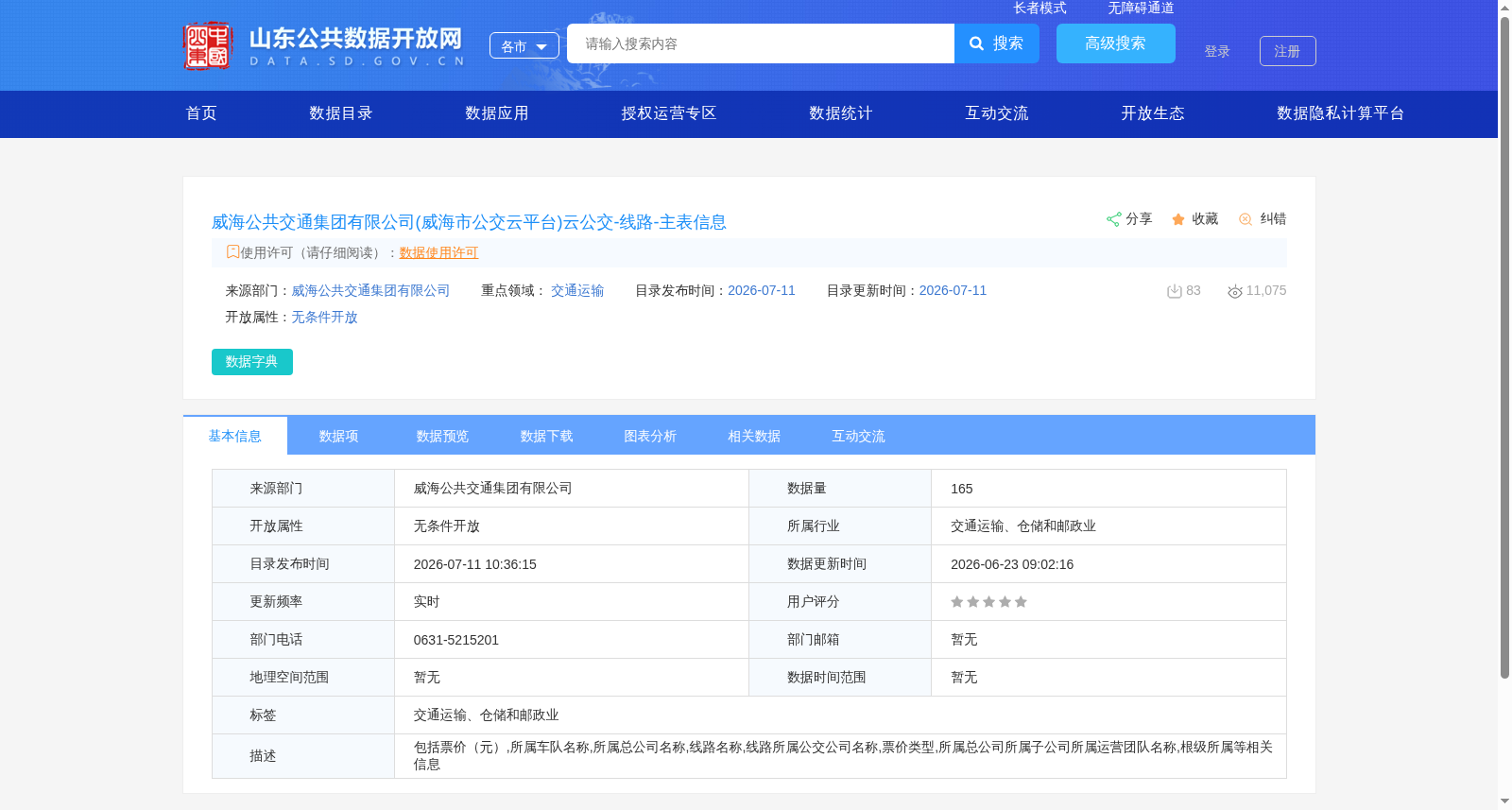
Task: Switch to the 互动交流 tab below
Action: [859, 436]
